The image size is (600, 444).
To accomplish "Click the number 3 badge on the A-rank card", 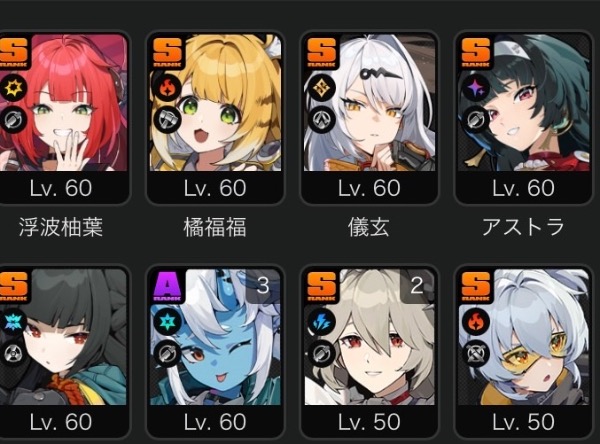I will (263, 286).
